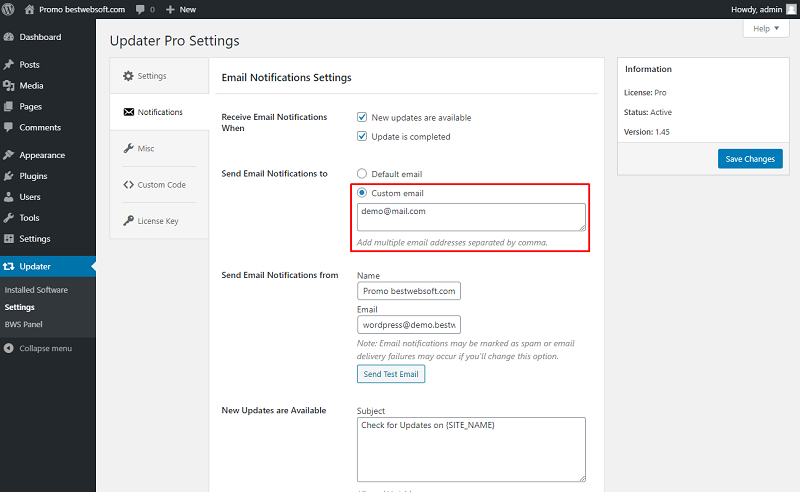Open the Dashboard menu link
Viewport: 800px width, 492px height.
point(40,37)
